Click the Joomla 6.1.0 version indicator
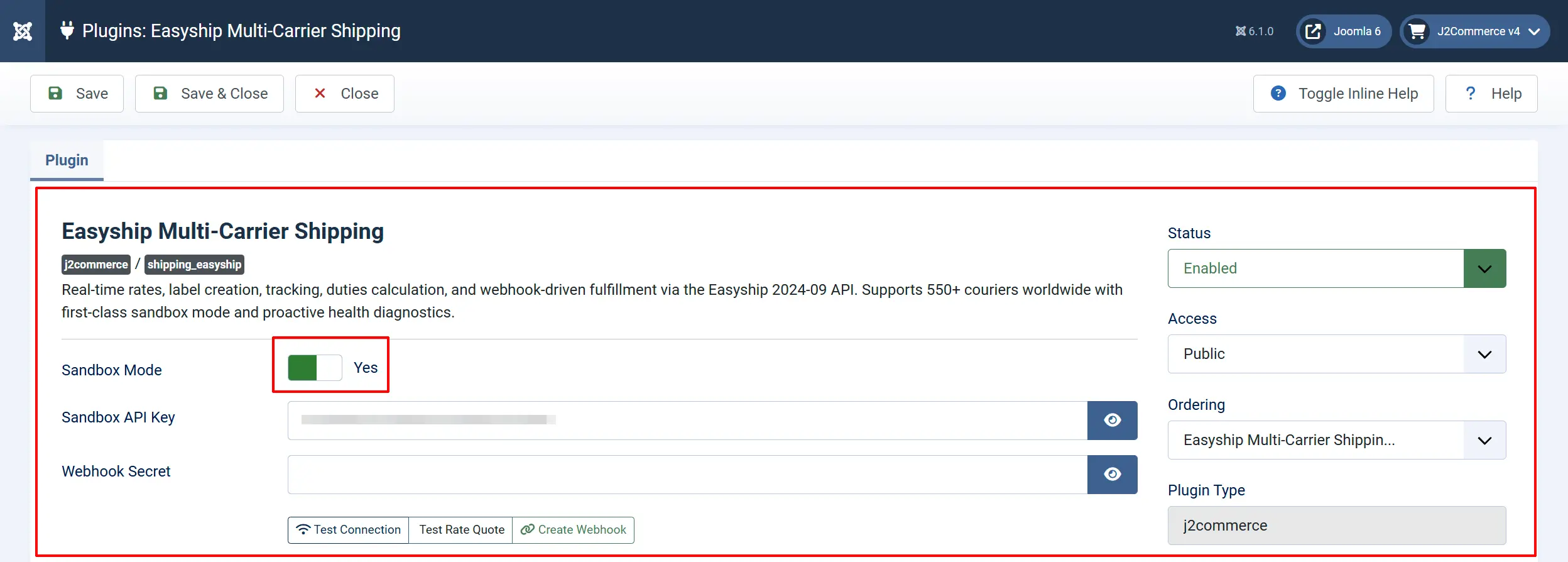This screenshot has width=1568, height=562. 1255,31
